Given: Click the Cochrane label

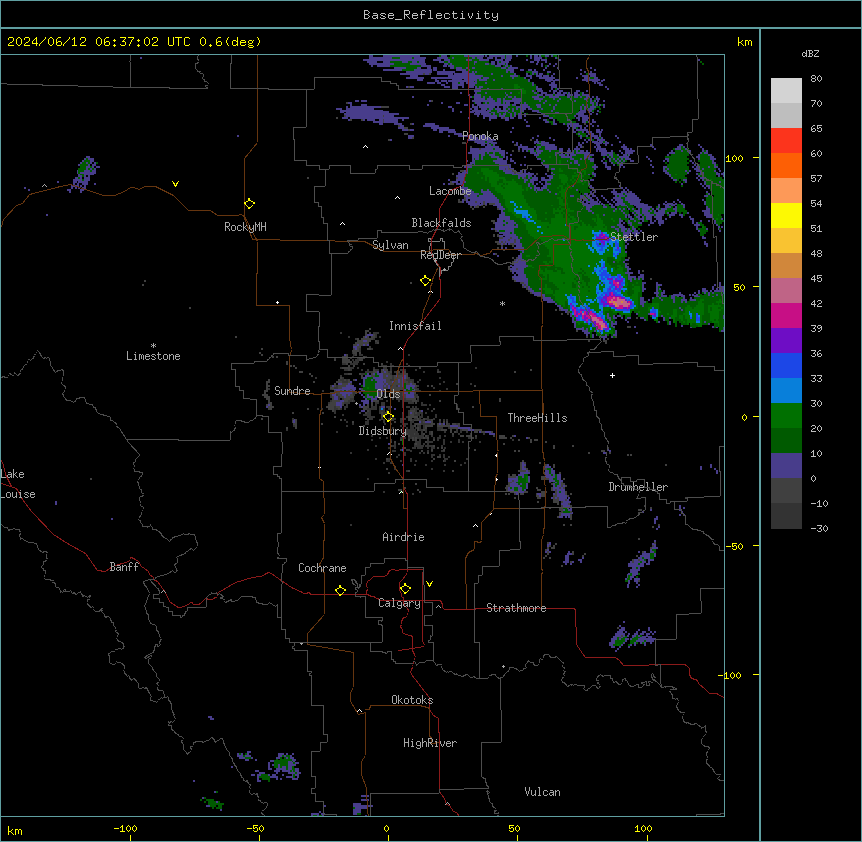Looking at the screenshot, I should pyautogui.click(x=322, y=568).
